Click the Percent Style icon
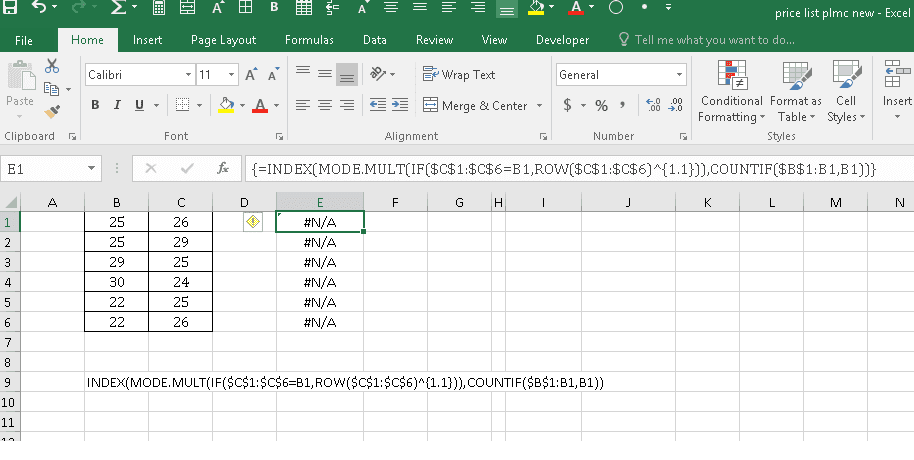This screenshot has width=914, height=460. click(601, 105)
